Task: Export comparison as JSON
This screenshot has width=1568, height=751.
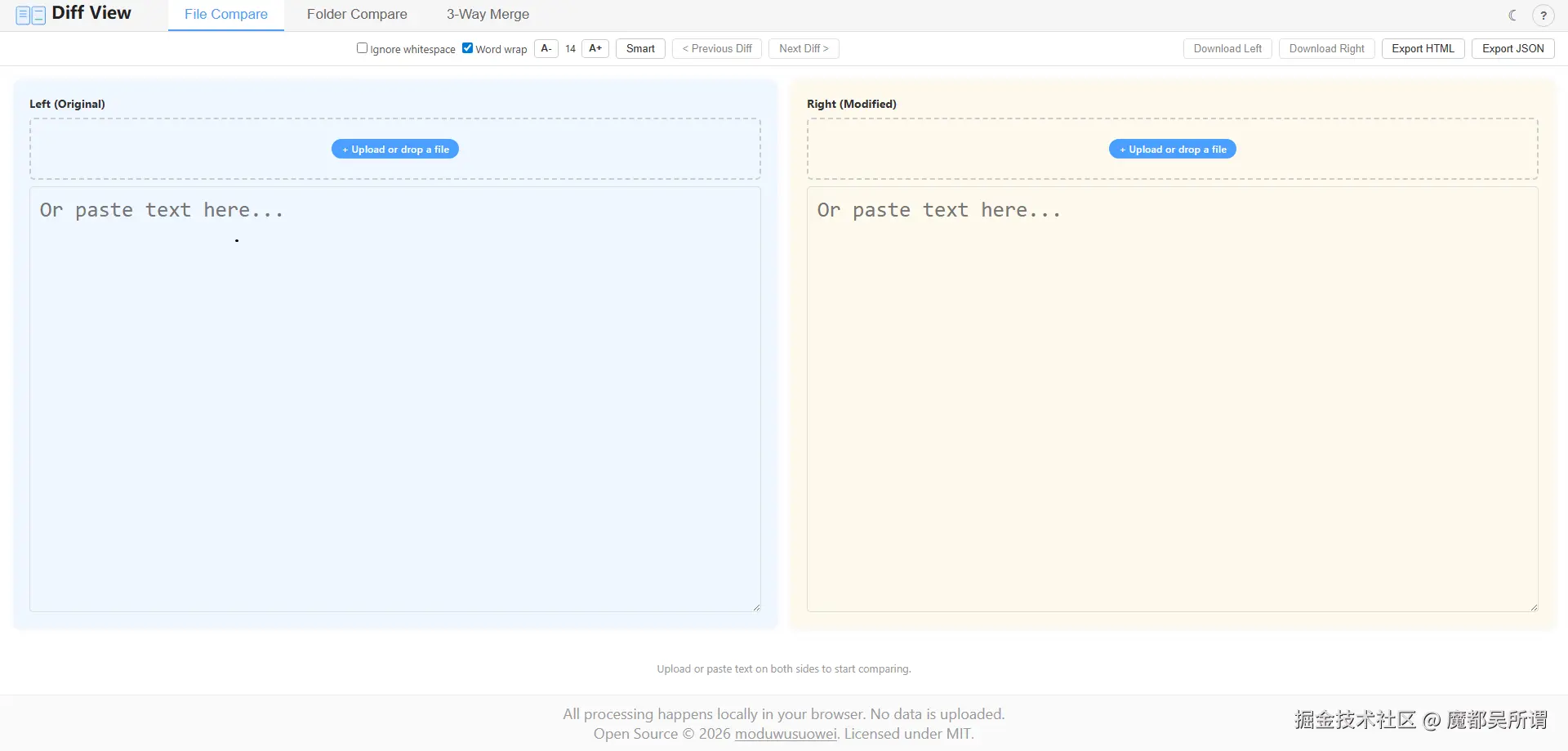Action: click(1512, 48)
